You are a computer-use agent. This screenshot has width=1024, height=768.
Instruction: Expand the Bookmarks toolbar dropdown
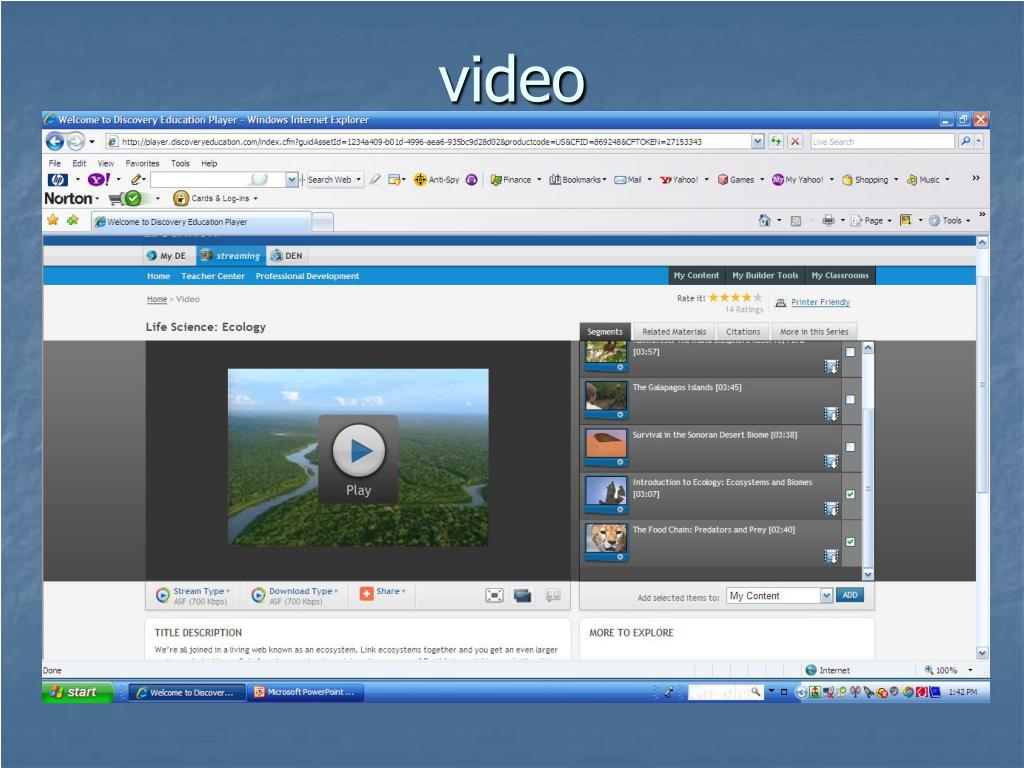pyautogui.click(x=605, y=180)
